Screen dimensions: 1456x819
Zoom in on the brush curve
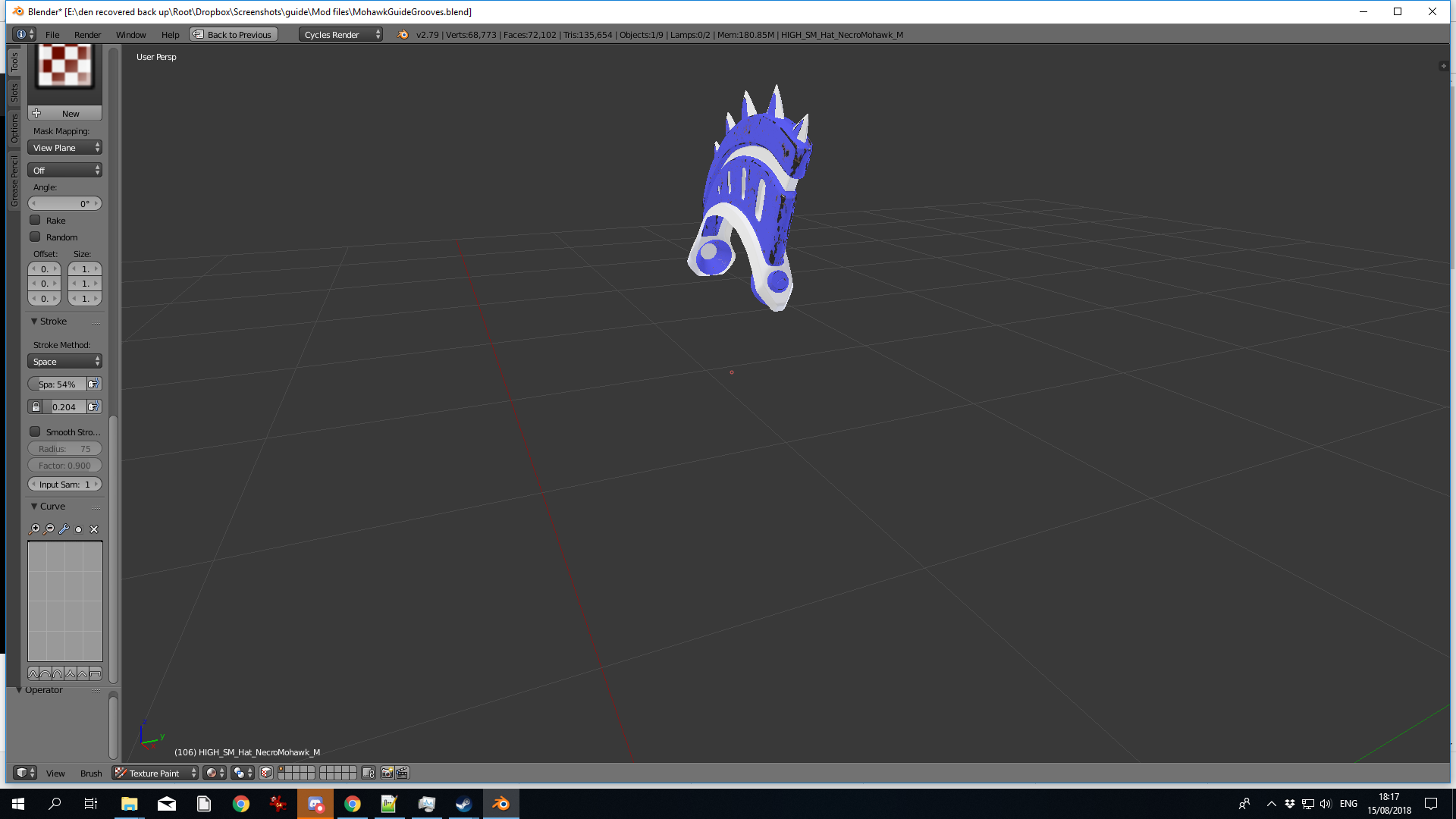point(34,529)
